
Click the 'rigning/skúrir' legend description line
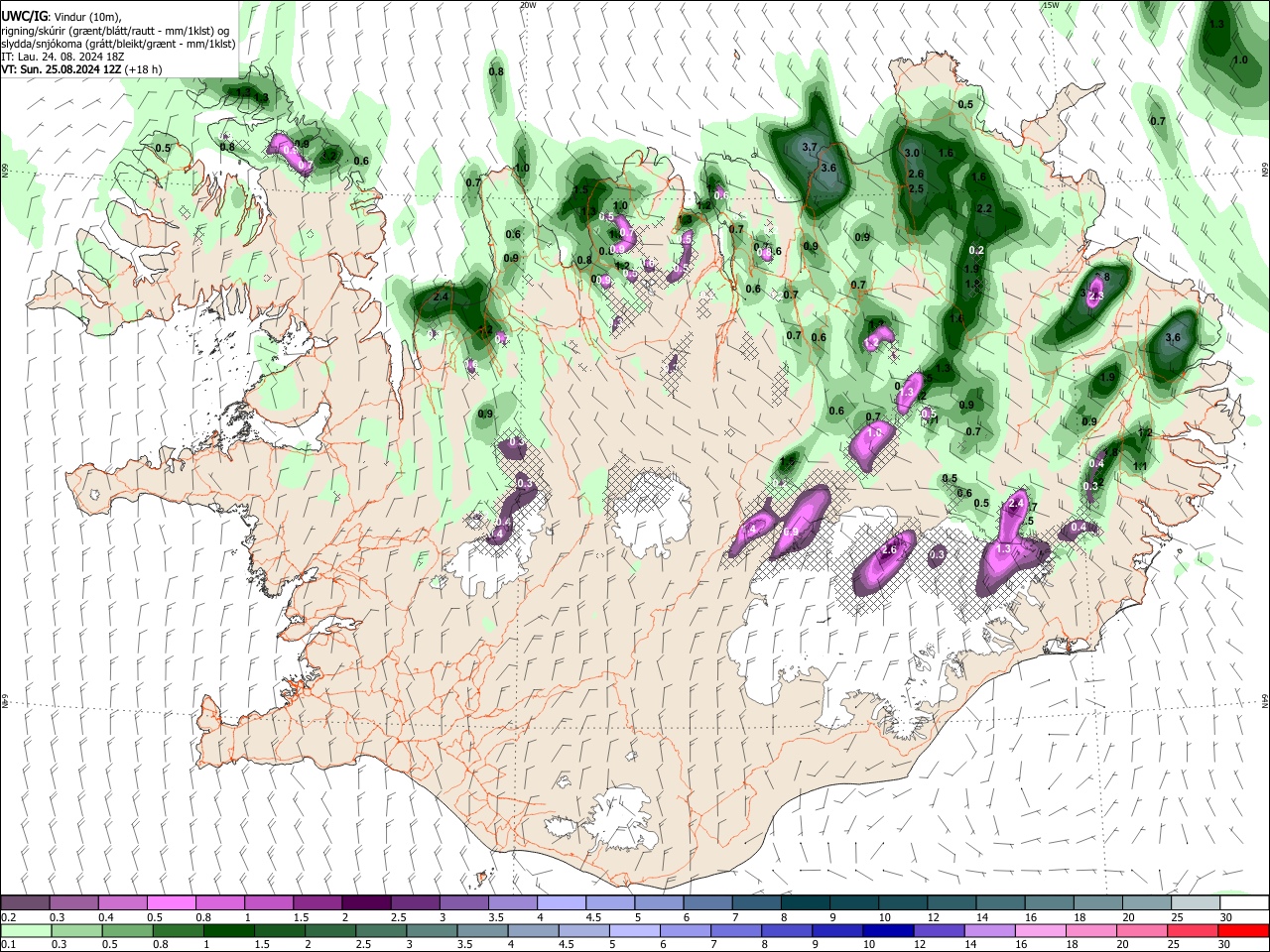(115, 31)
